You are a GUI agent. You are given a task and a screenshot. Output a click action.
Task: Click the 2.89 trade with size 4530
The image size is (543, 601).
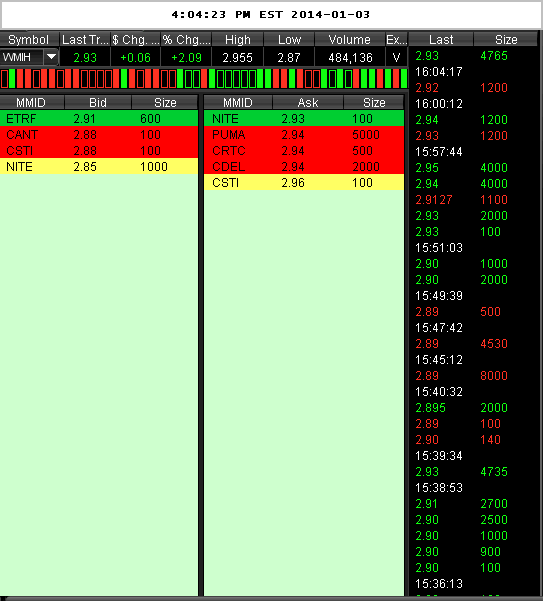(x=461, y=344)
